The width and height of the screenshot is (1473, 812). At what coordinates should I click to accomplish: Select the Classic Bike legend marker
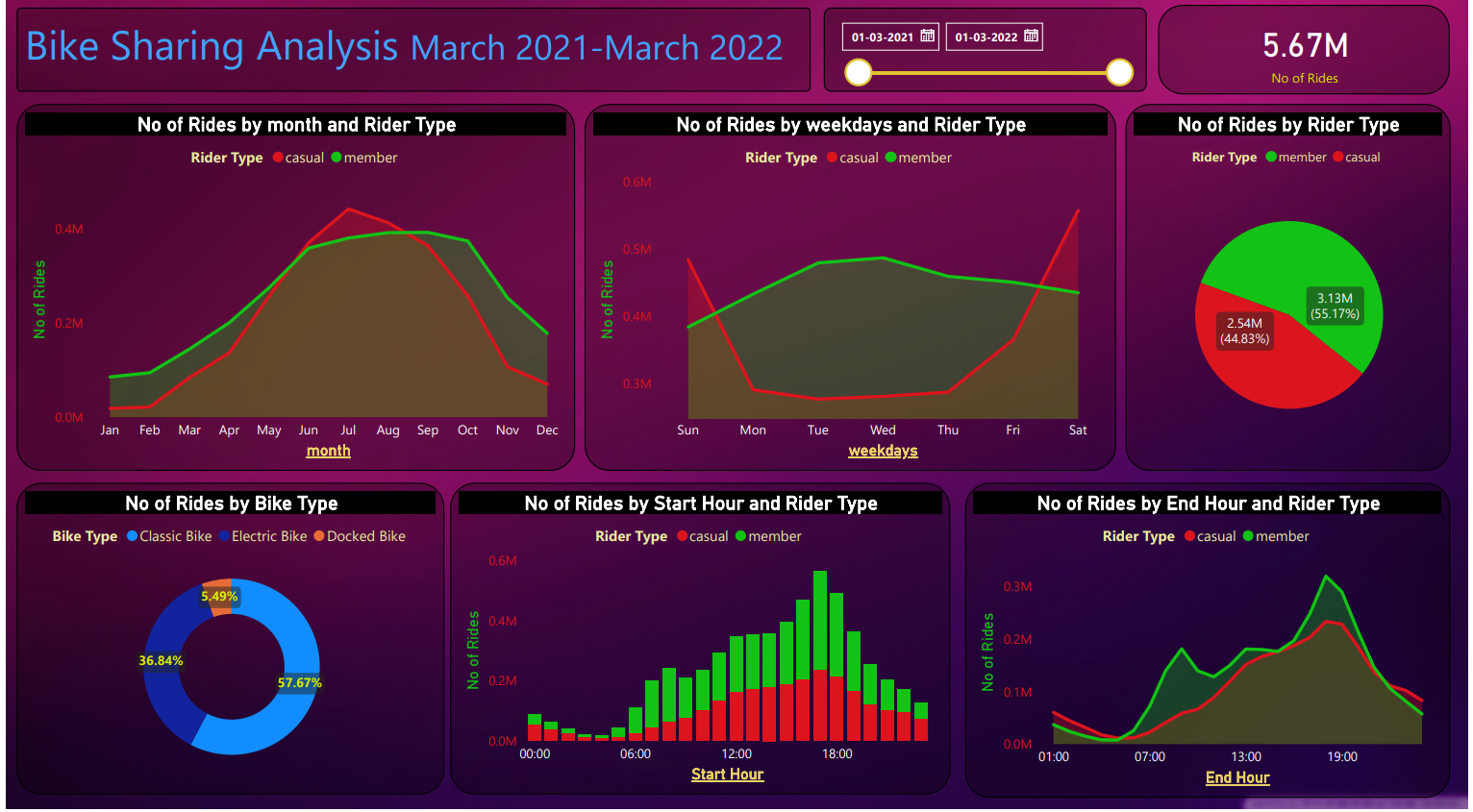click(x=133, y=536)
